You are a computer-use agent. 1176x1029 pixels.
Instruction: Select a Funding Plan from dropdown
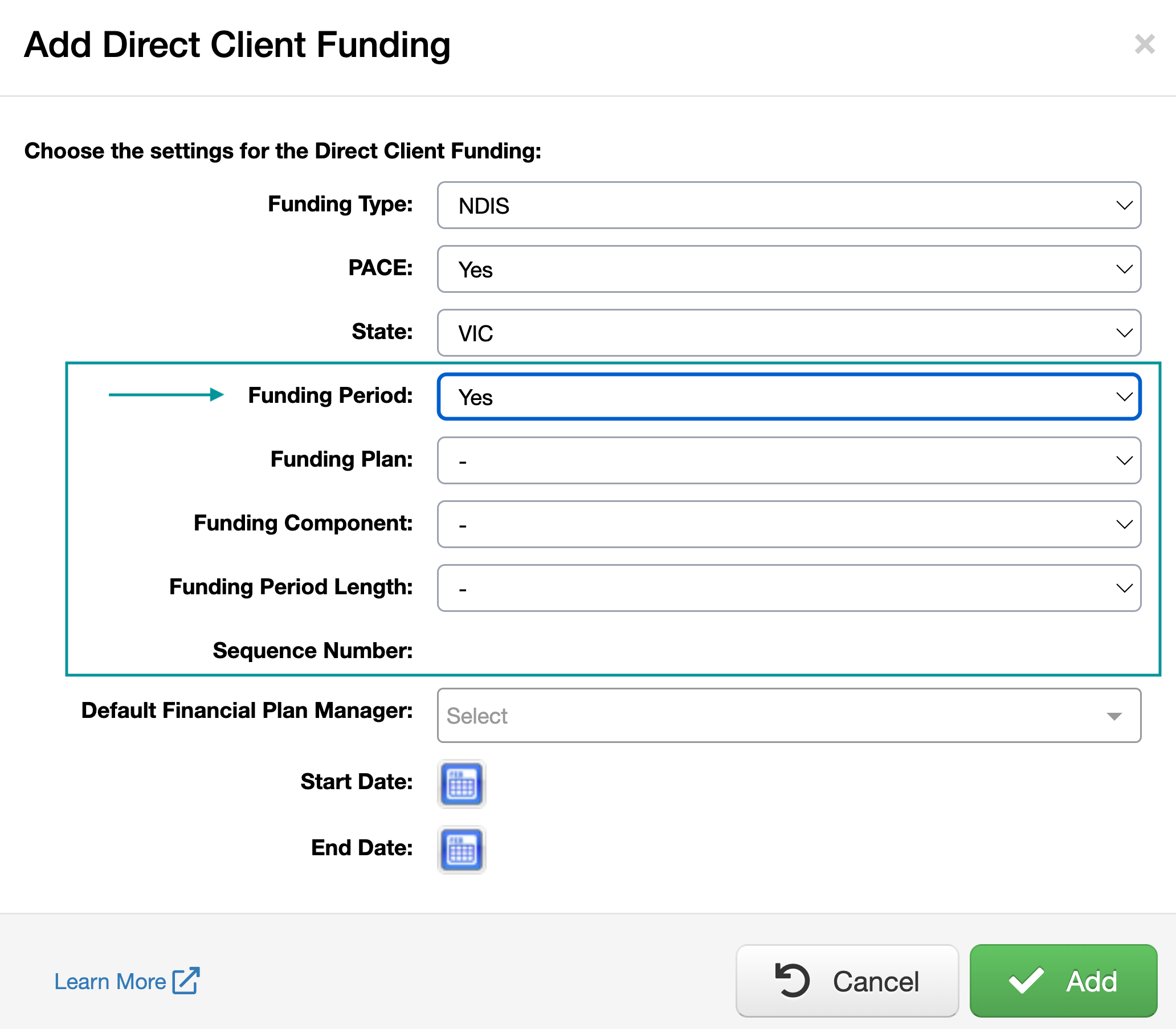(x=789, y=460)
